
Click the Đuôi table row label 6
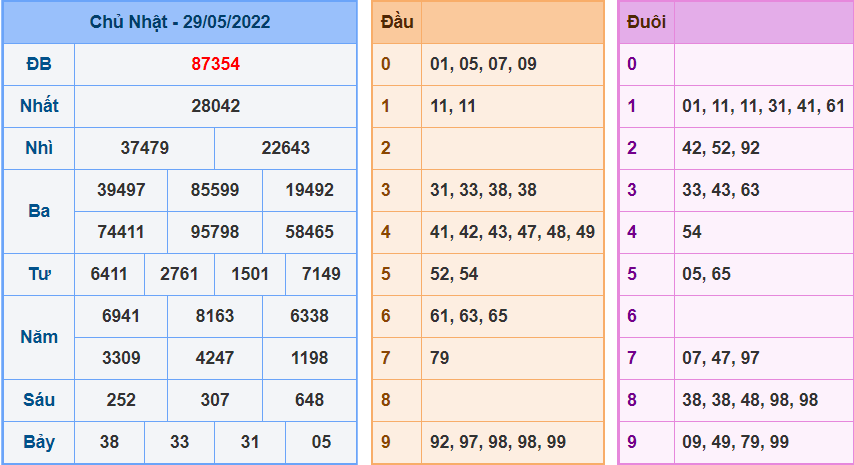coord(632,316)
